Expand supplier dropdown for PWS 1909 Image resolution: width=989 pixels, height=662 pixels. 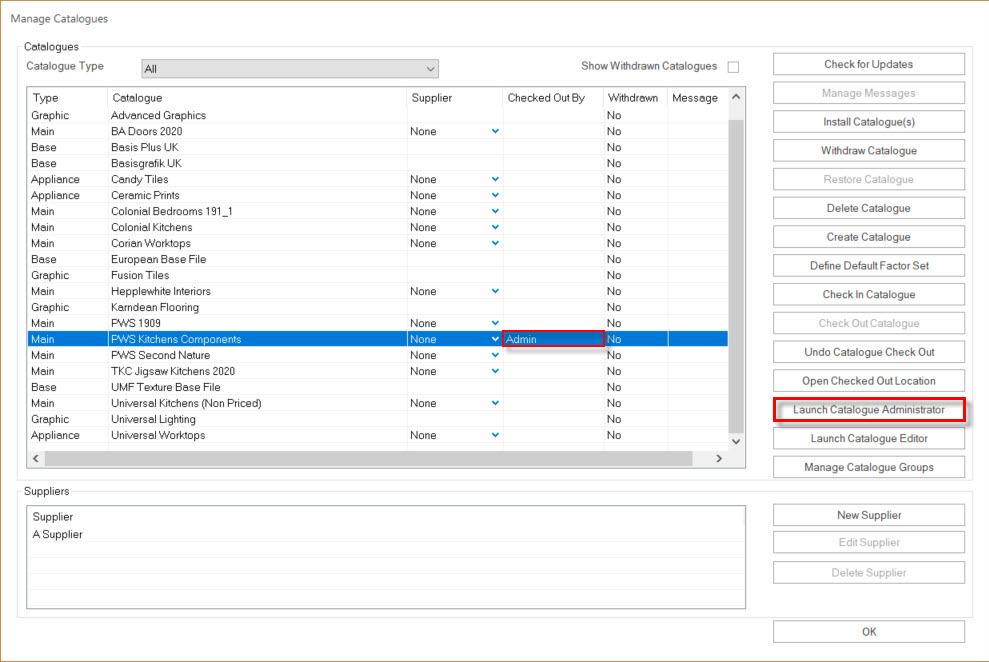pos(495,323)
